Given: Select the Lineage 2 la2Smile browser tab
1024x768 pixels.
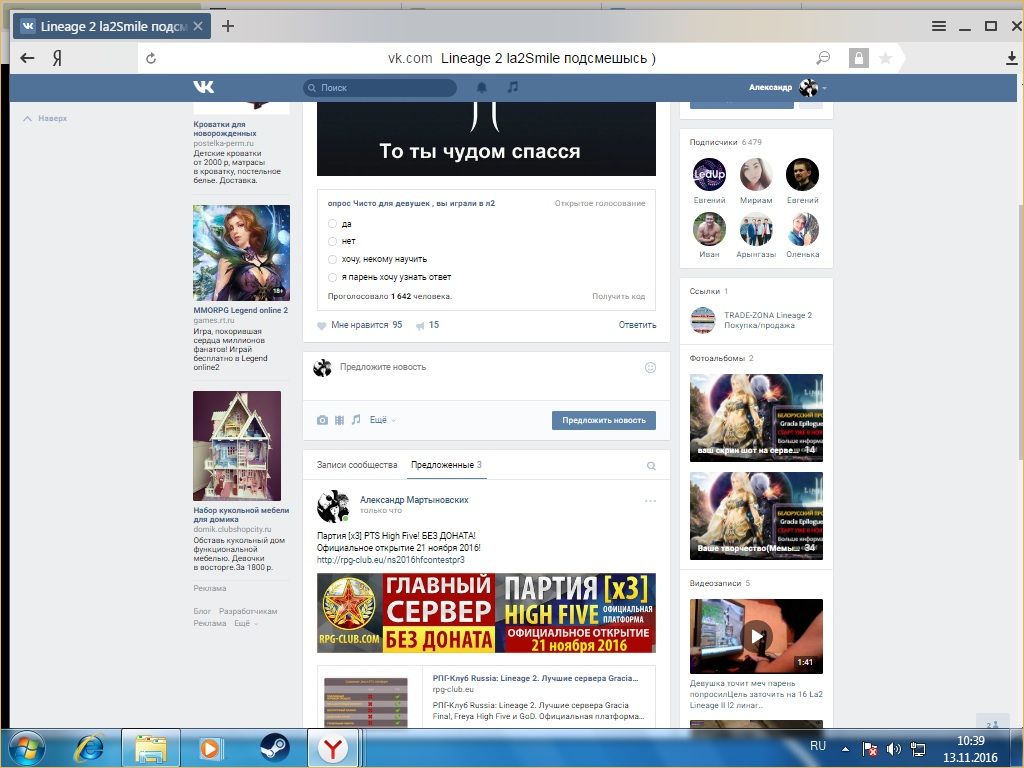Looking at the screenshot, I should 112,26.
